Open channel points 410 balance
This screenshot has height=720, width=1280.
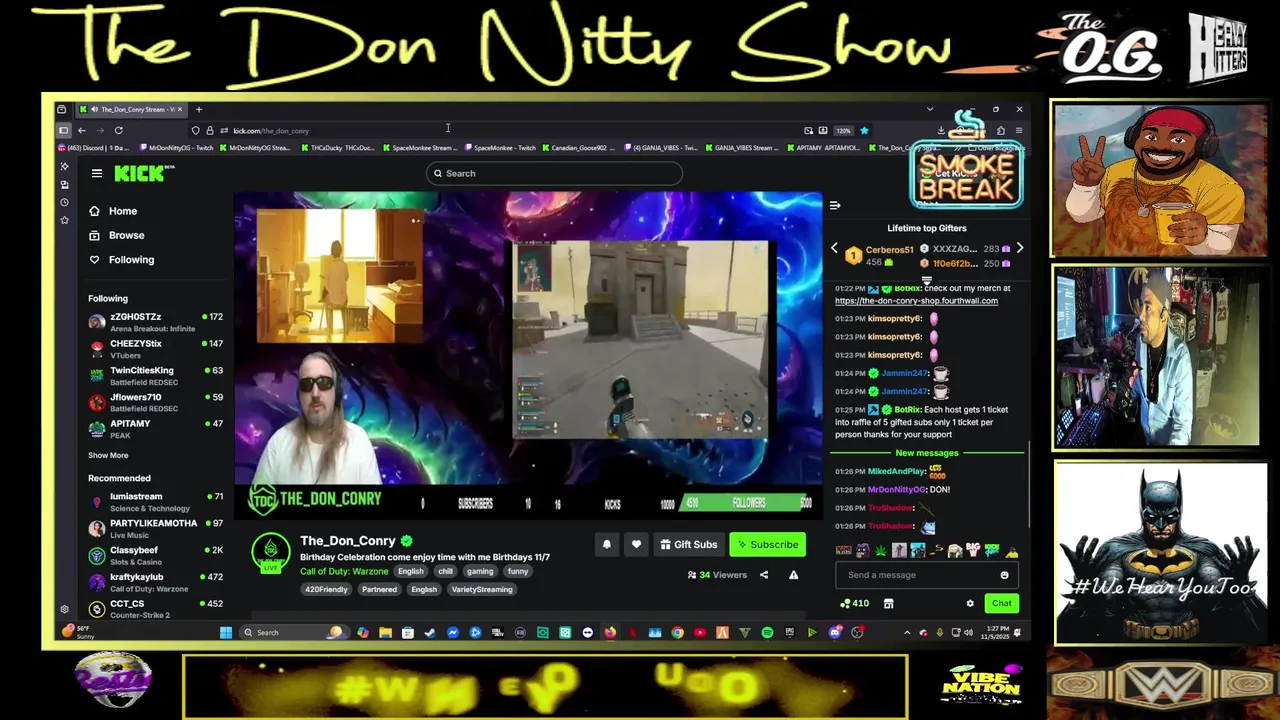tap(855, 604)
